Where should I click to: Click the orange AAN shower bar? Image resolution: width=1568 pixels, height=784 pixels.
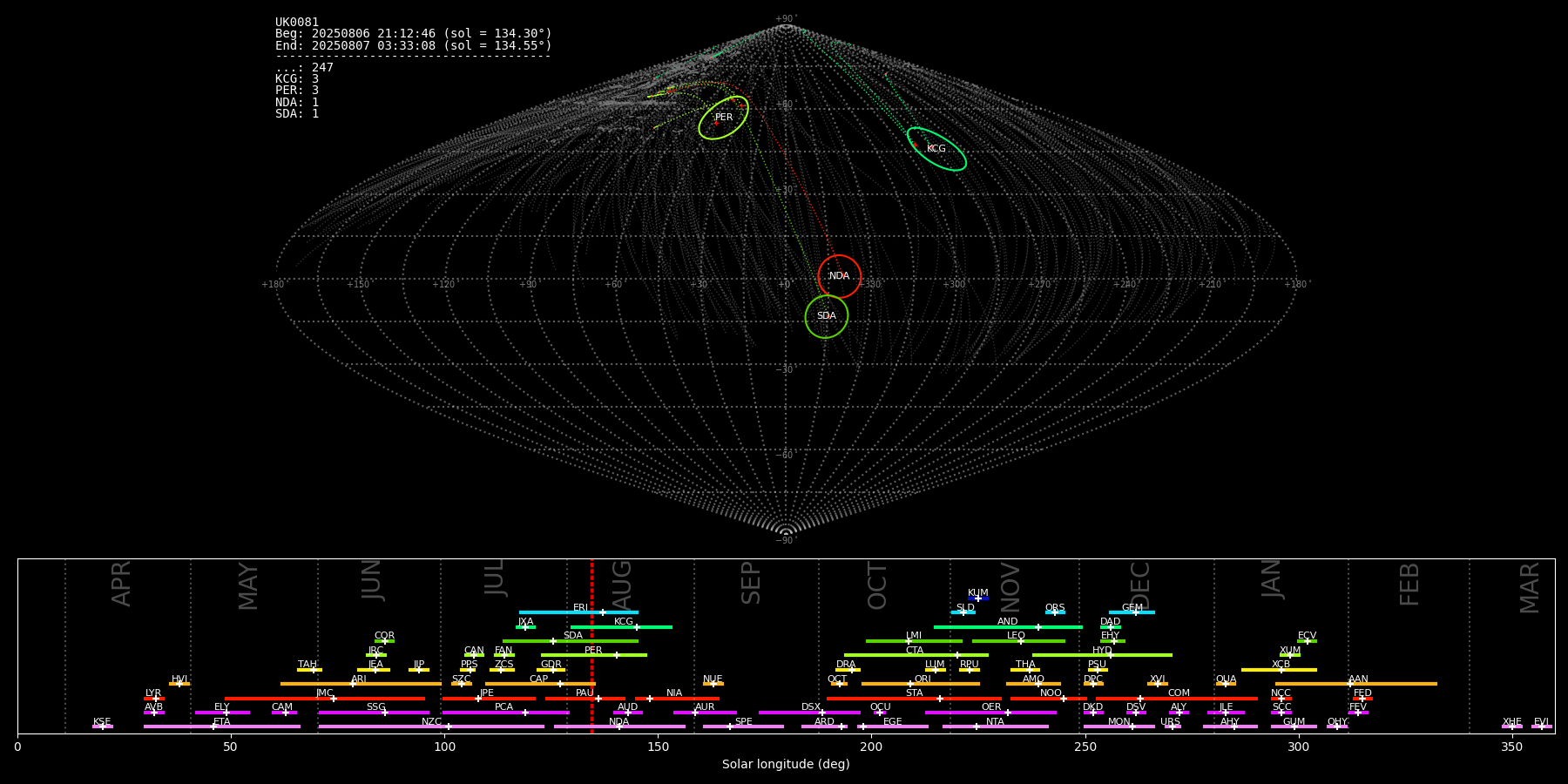coord(1356,684)
